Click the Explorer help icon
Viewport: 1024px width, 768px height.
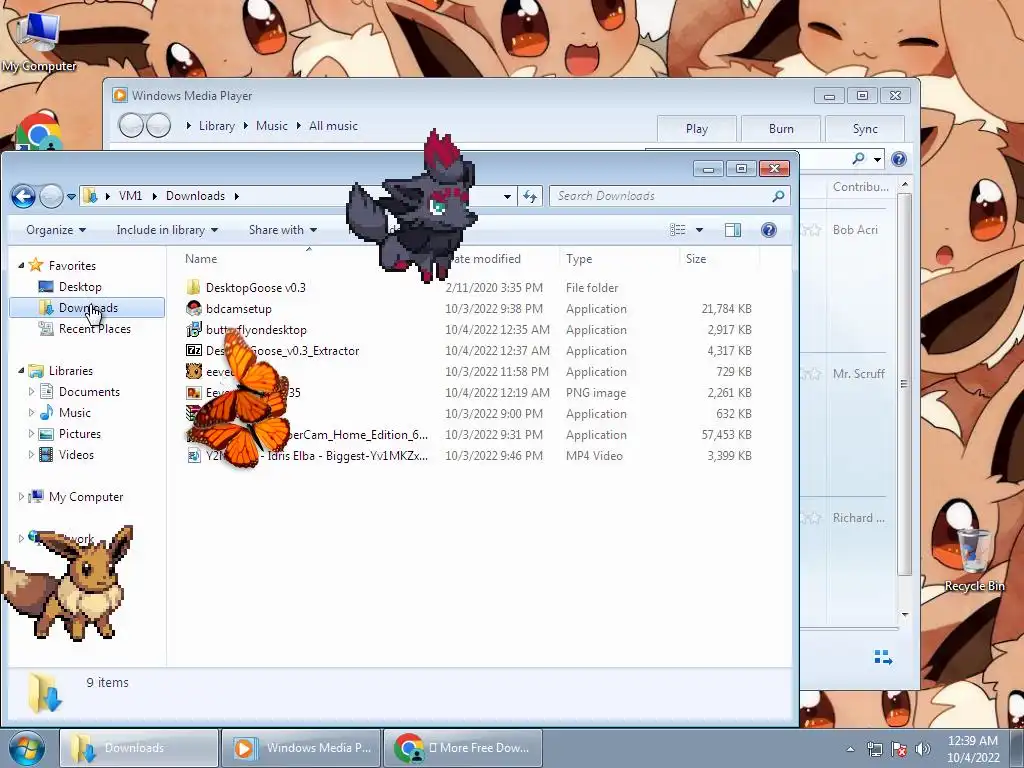click(x=769, y=230)
